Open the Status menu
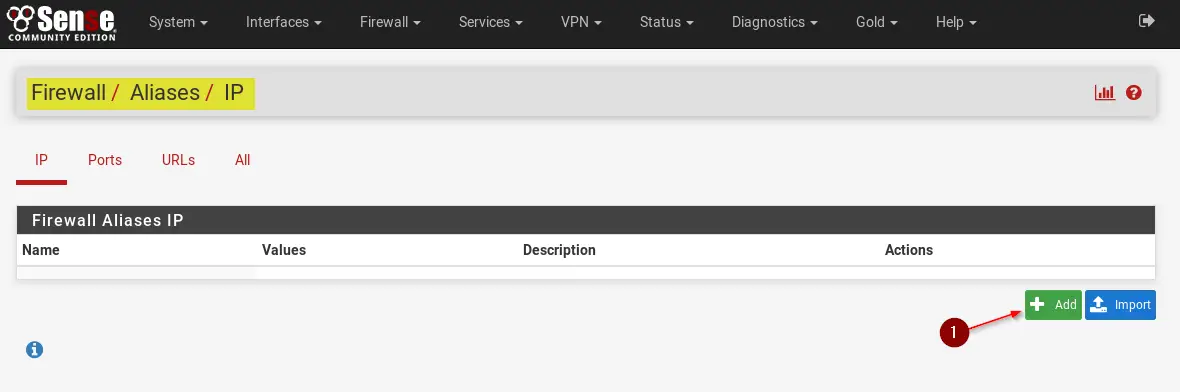The width and height of the screenshot is (1180, 392). [666, 23]
